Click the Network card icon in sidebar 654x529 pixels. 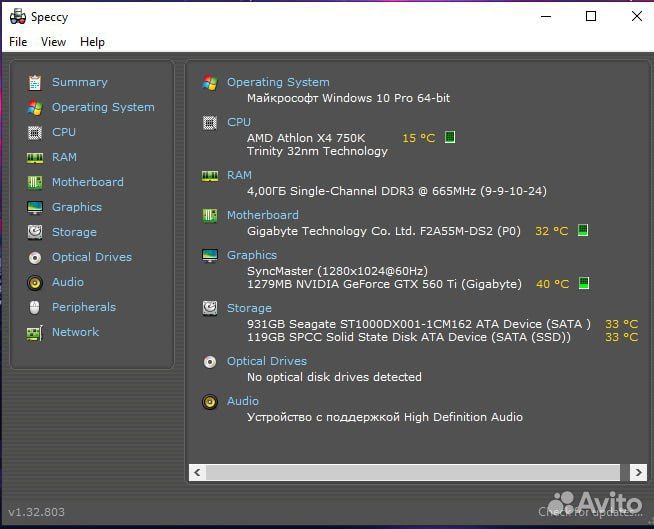(x=35, y=333)
